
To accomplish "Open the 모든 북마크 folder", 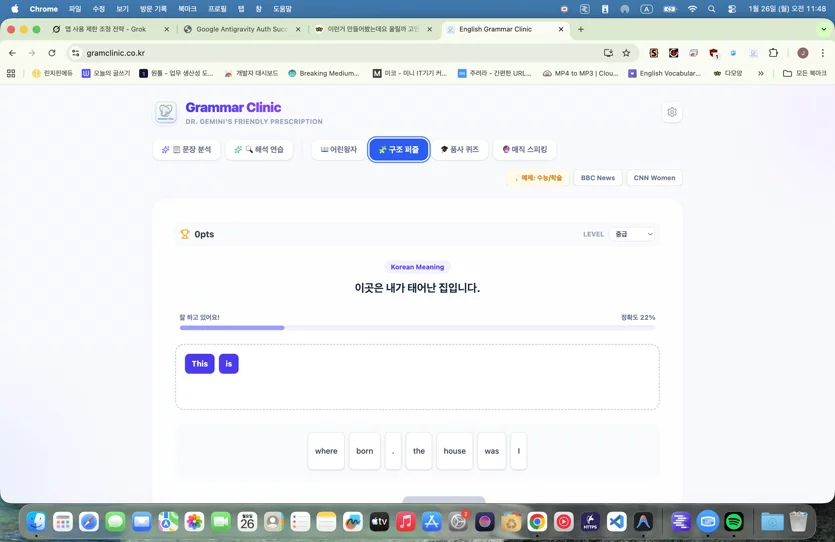I will pyautogui.click(x=805, y=73).
